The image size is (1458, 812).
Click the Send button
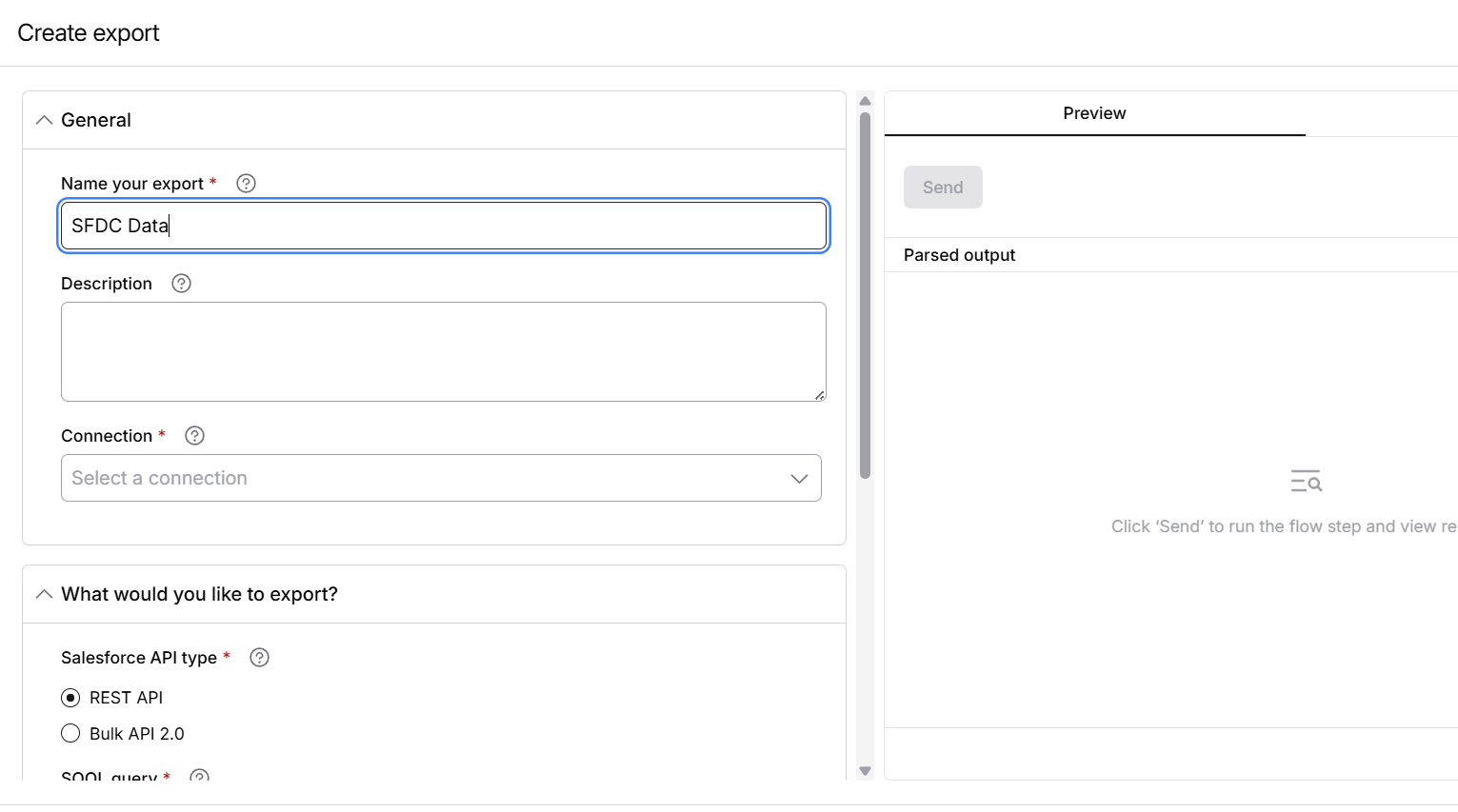(943, 187)
